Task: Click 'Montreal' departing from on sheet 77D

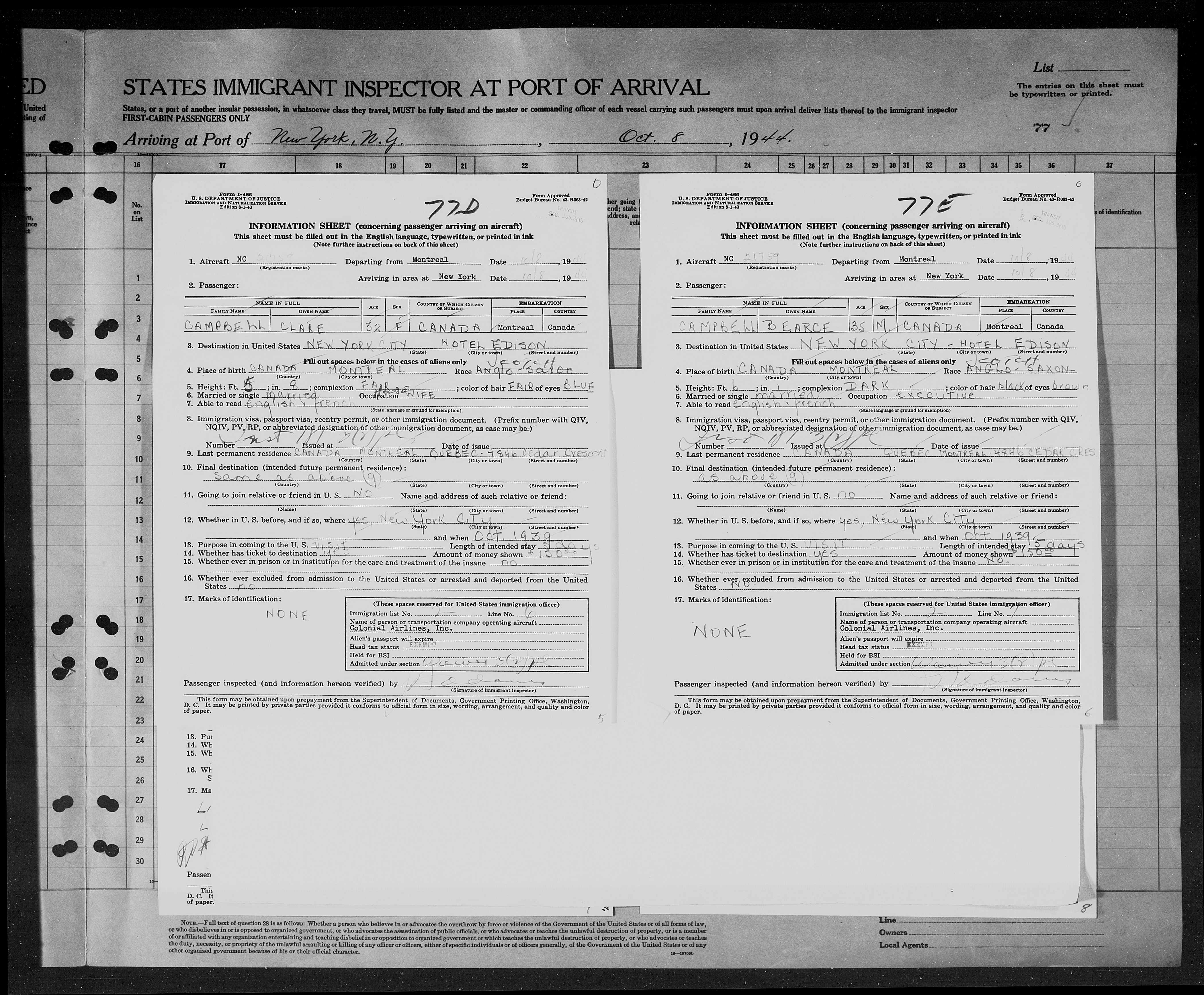Action: click(430, 260)
